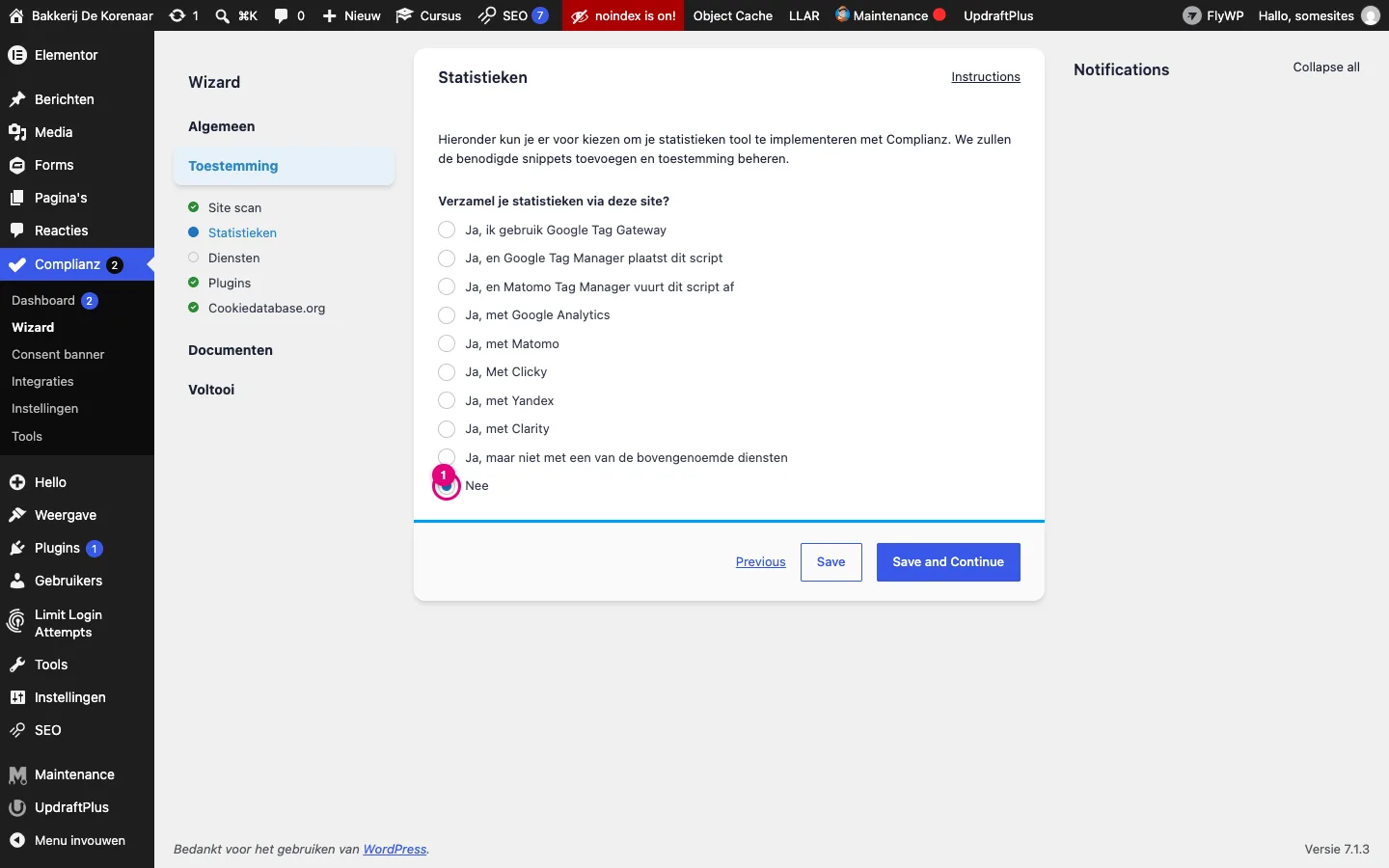The width and height of the screenshot is (1389, 868).
Task: Click the Forms sidebar icon
Action: coord(17,165)
